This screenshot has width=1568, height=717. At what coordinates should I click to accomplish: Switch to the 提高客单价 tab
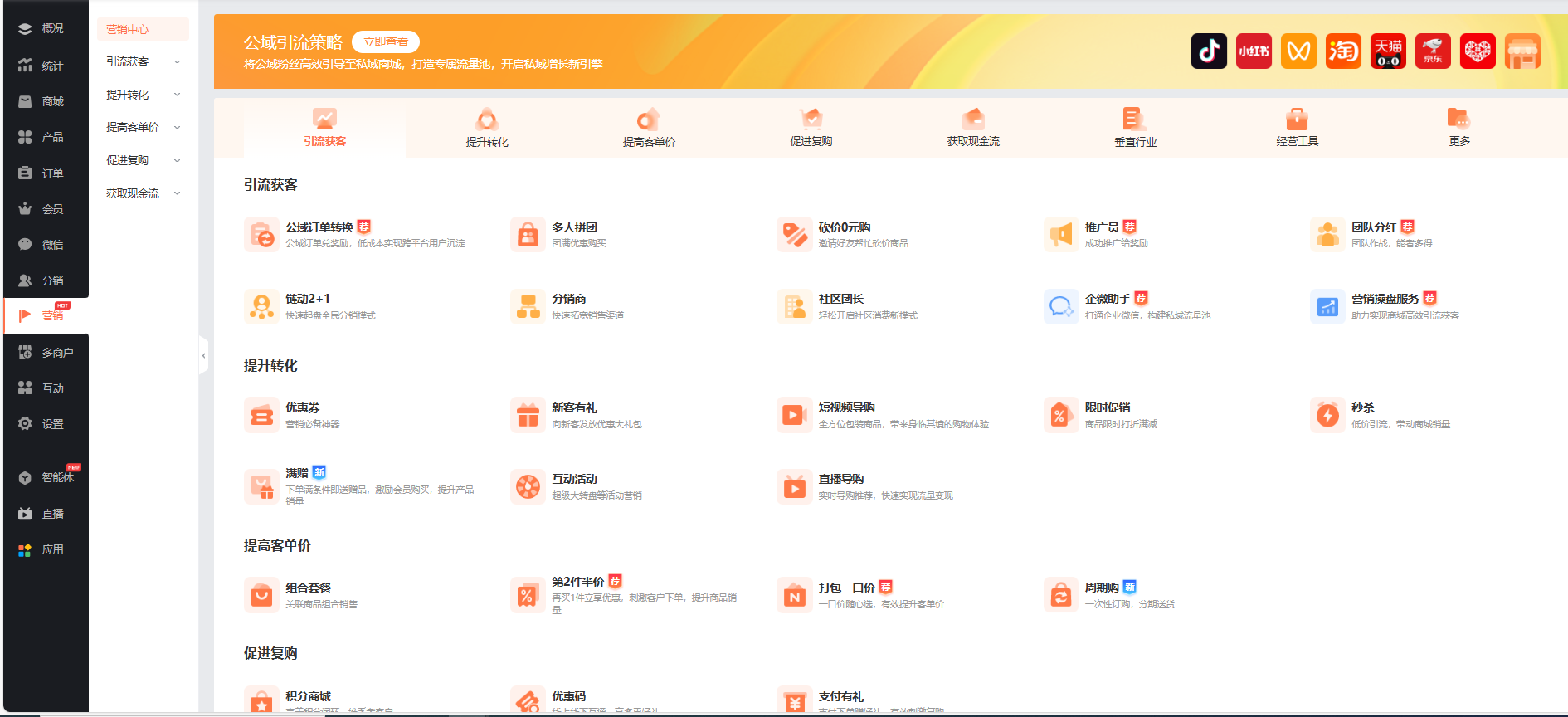pos(649,128)
